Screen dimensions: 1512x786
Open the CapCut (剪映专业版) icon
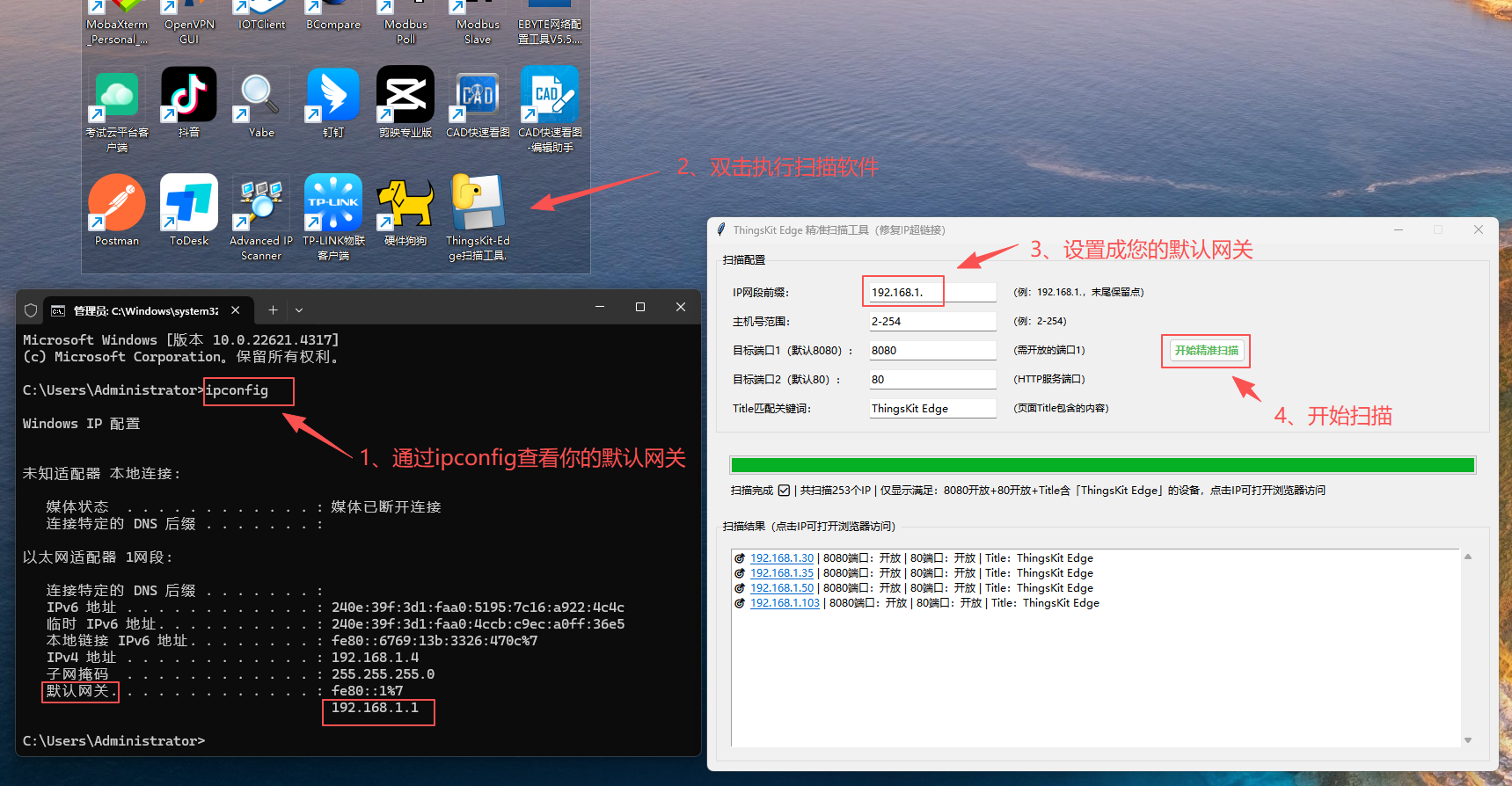405,95
